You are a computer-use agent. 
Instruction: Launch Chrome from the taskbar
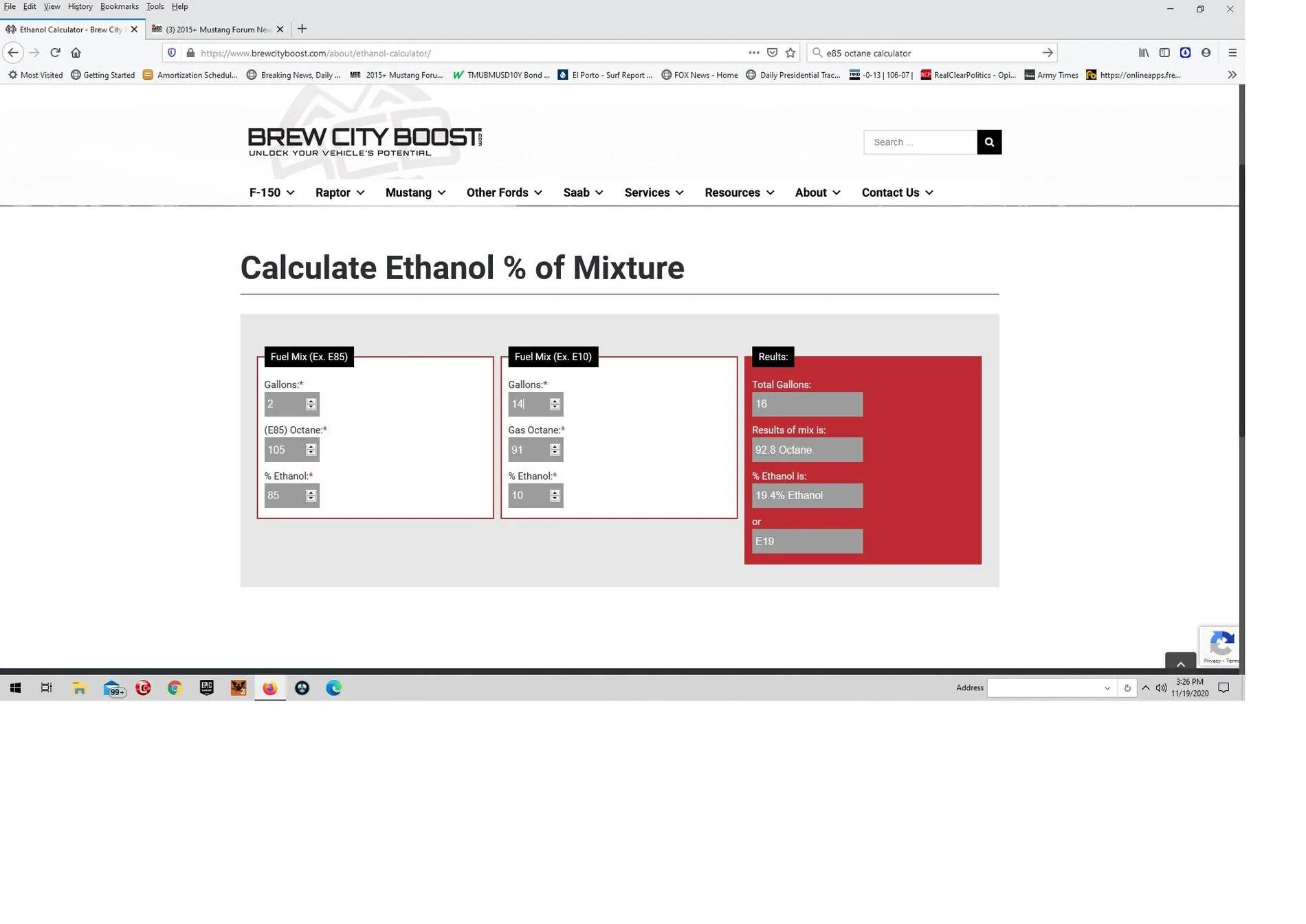(175, 688)
